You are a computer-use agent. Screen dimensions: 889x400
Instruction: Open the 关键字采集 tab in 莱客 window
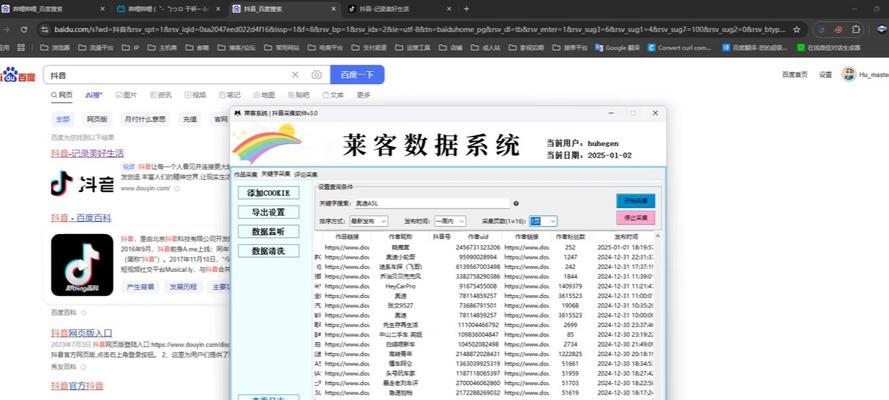coord(276,173)
